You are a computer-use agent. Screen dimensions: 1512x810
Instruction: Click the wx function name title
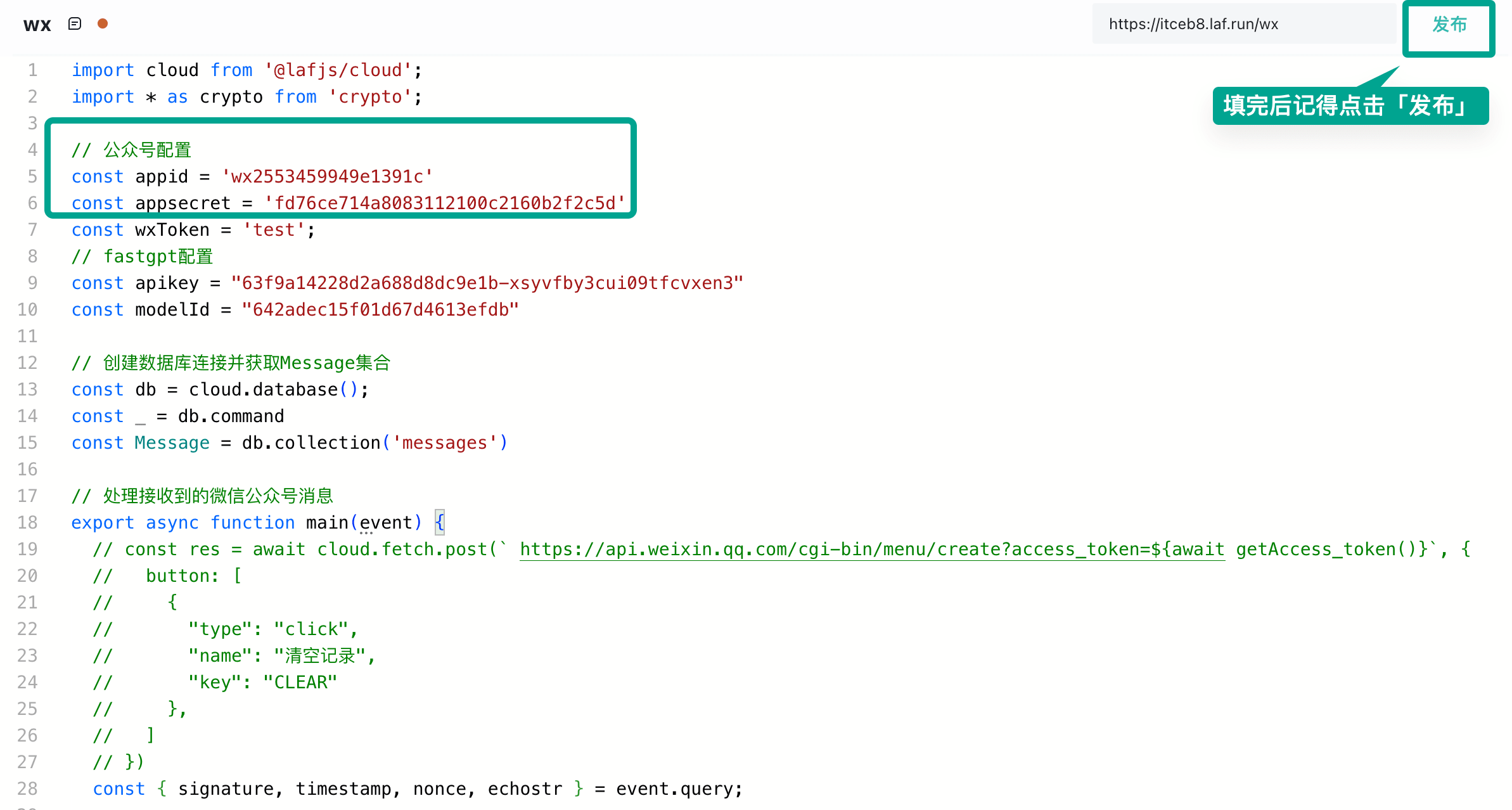(37, 25)
